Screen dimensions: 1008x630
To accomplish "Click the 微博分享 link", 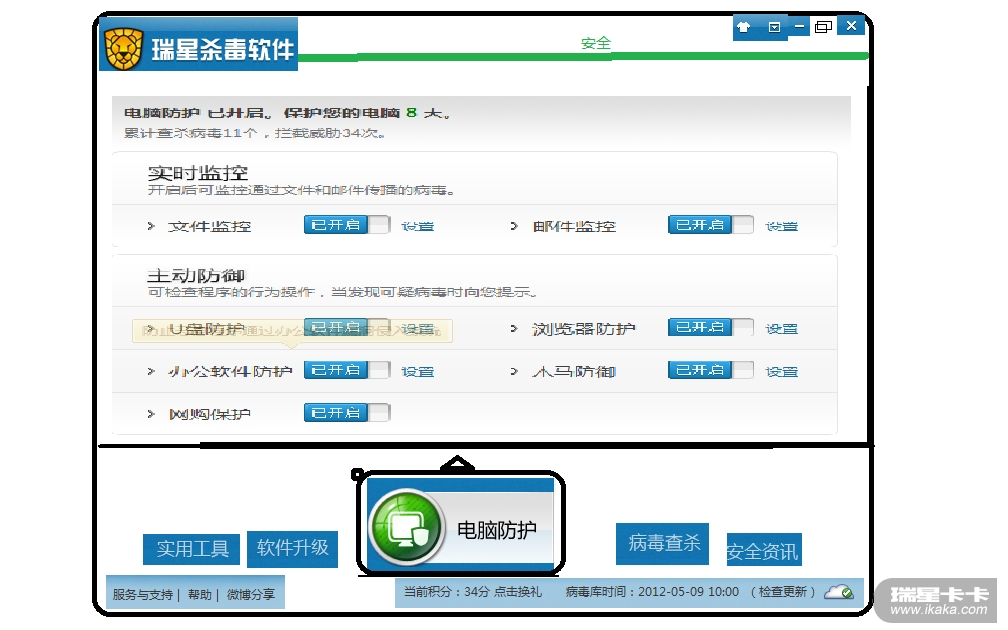I will click(251, 595).
